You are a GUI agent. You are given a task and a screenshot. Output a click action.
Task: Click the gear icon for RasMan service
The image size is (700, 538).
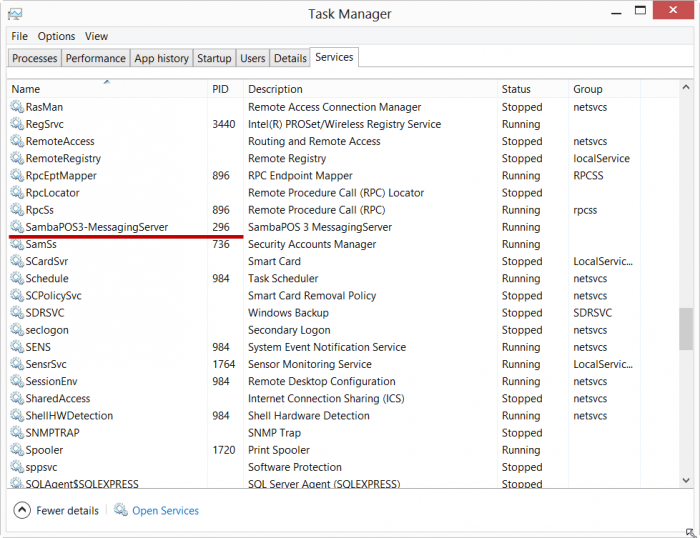tap(16, 107)
